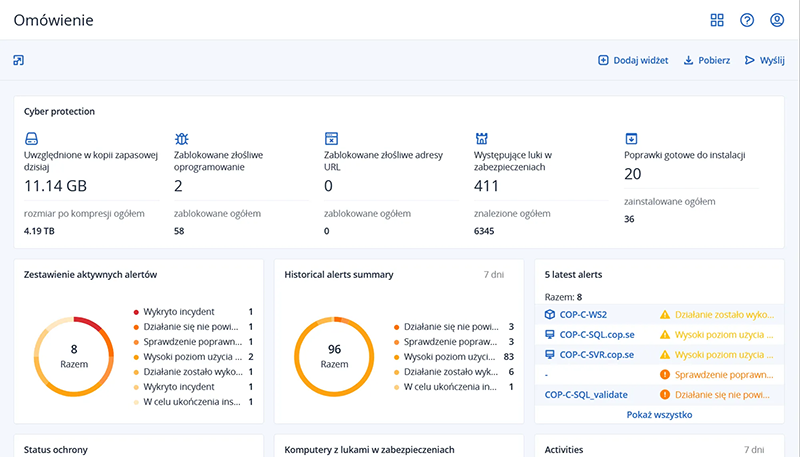Select W celu ukończenia ins... in active alerts
The width and height of the screenshot is (800, 457).
click(x=193, y=402)
